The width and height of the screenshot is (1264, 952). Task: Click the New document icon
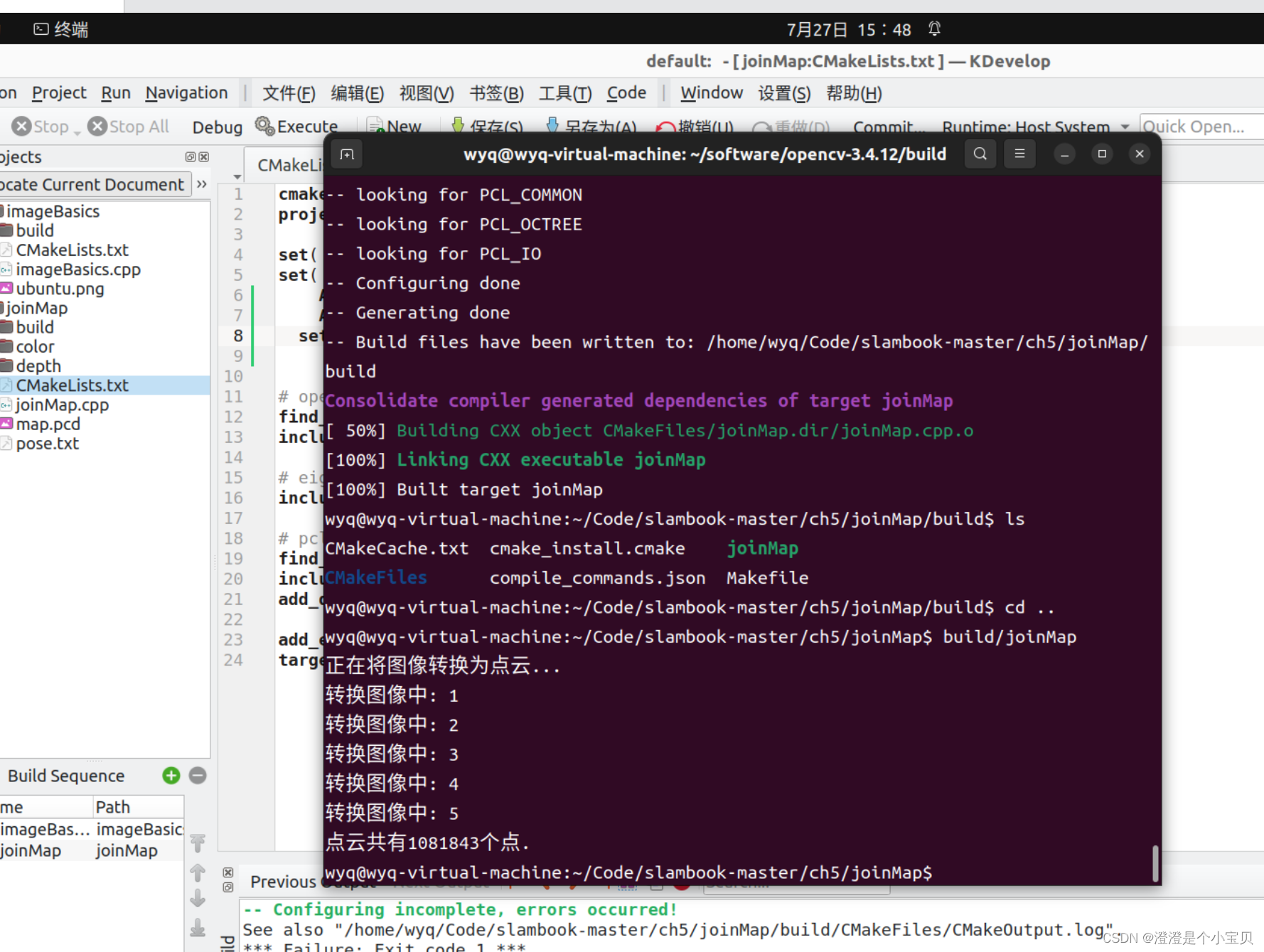point(375,127)
